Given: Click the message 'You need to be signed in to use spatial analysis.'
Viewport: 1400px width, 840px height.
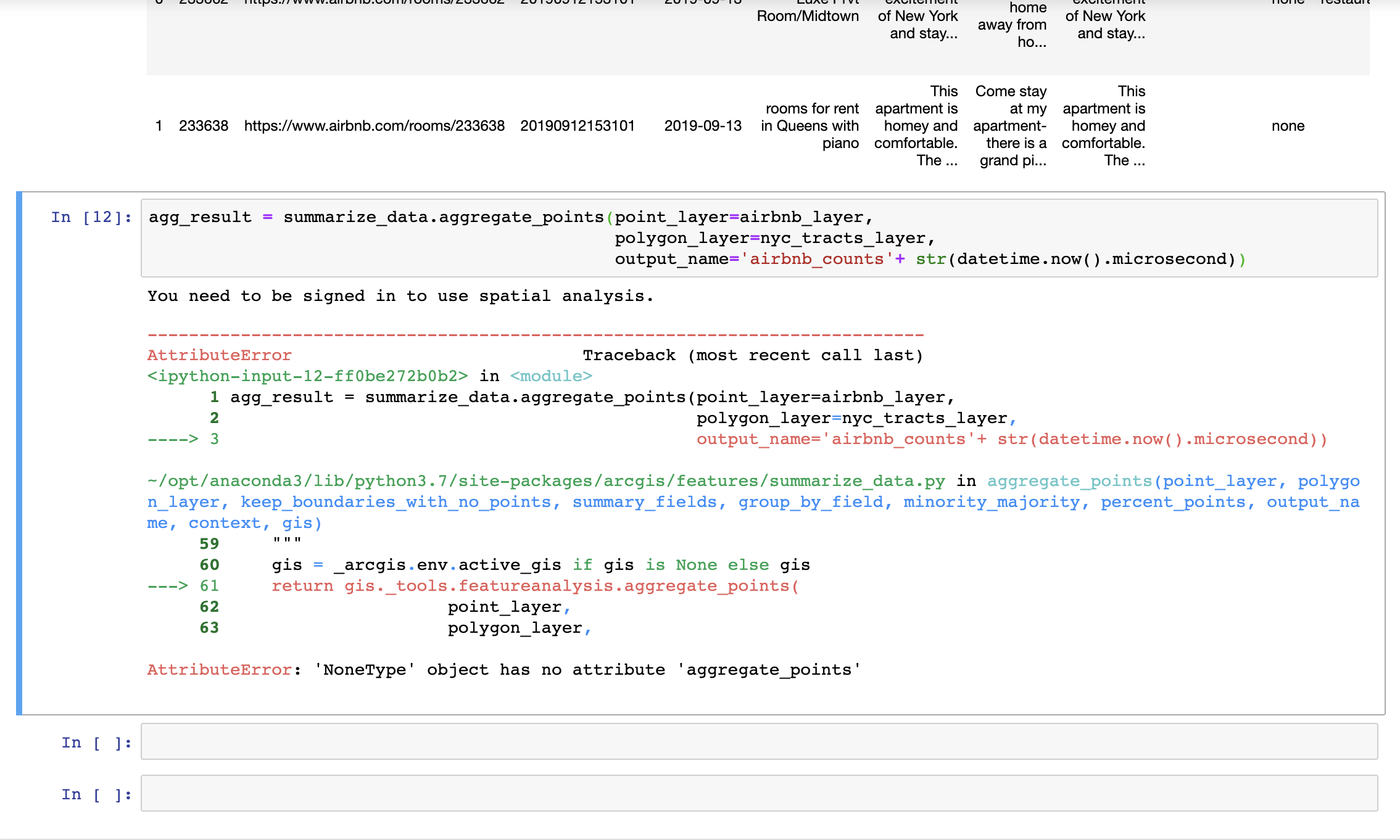Looking at the screenshot, I should click(400, 296).
